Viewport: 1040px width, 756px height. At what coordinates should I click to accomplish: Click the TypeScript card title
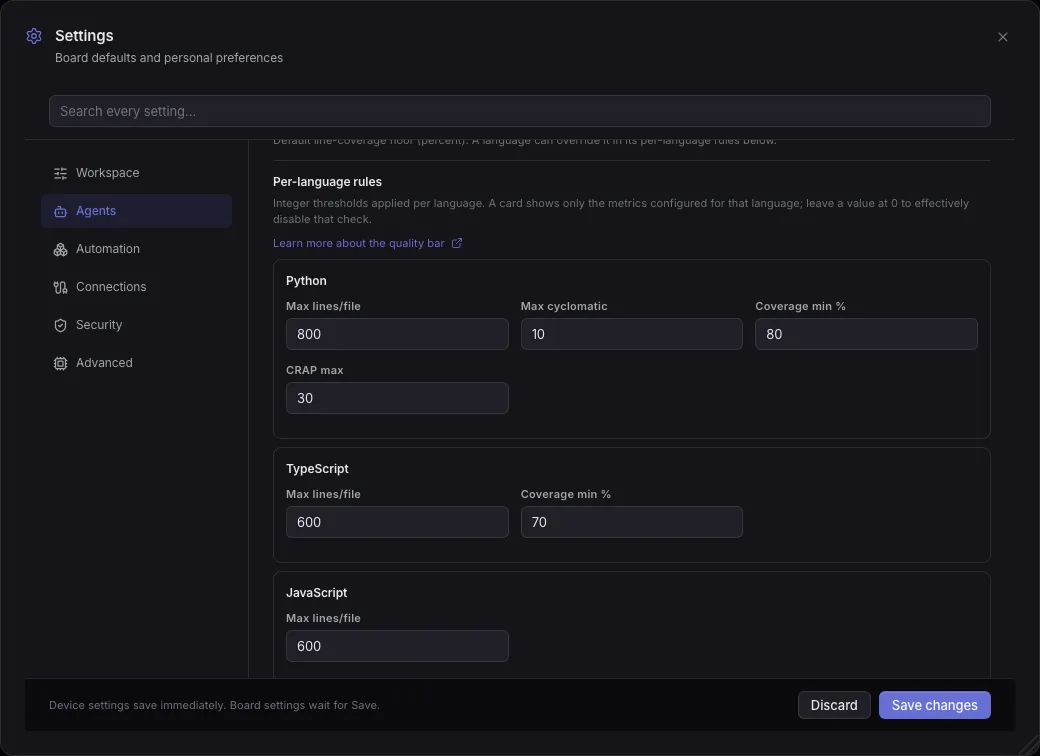click(x=317, y=469)
